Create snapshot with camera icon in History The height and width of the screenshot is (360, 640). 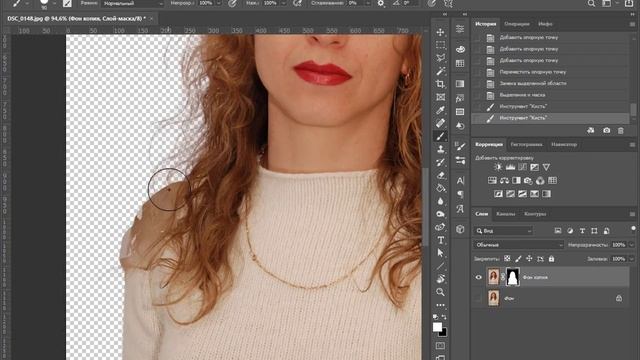click(x=607, y=131)
